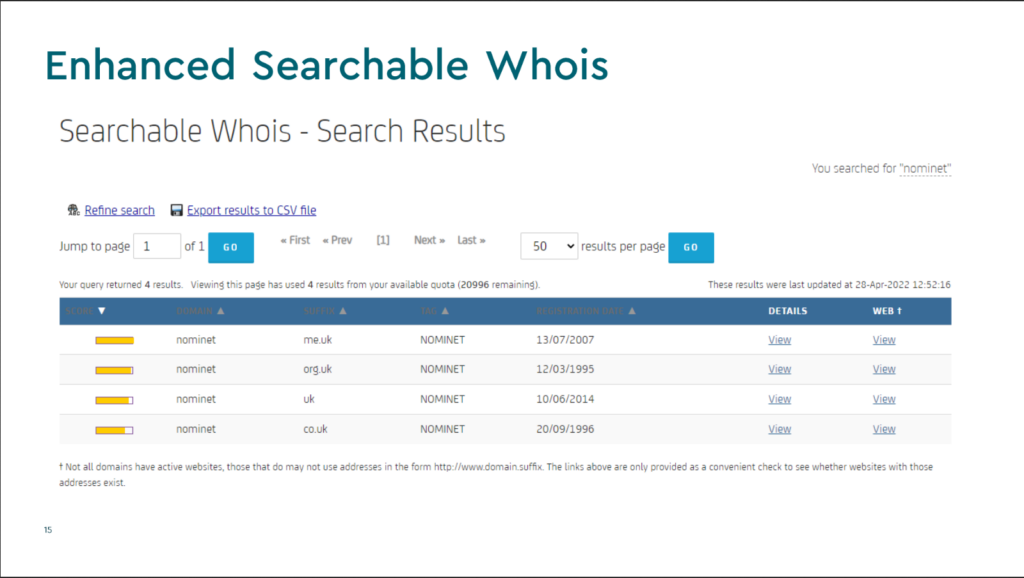Open web View link for nominet co.uk

point(884,429)
